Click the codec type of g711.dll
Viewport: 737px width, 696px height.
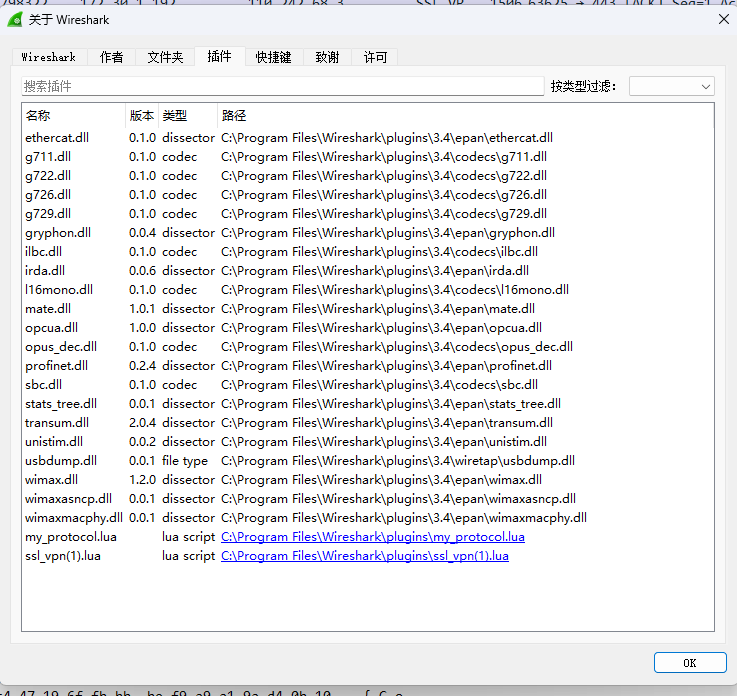click(180, 157)
